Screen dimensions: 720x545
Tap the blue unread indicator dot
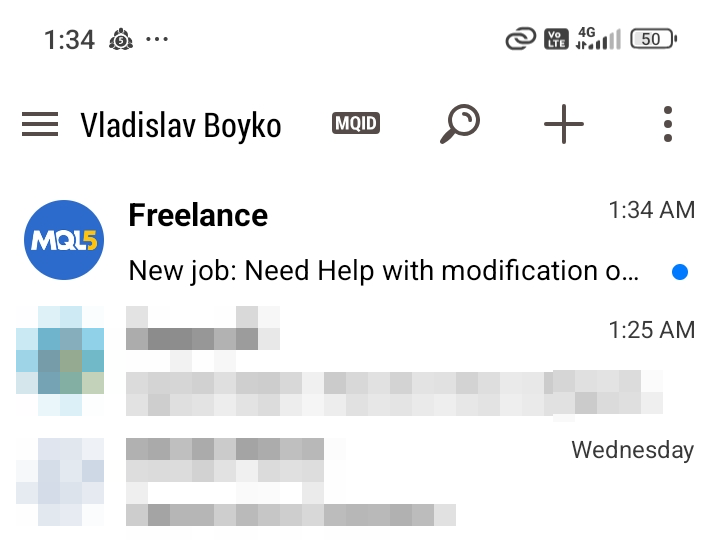pyautogui.click(x=680, y=272)
